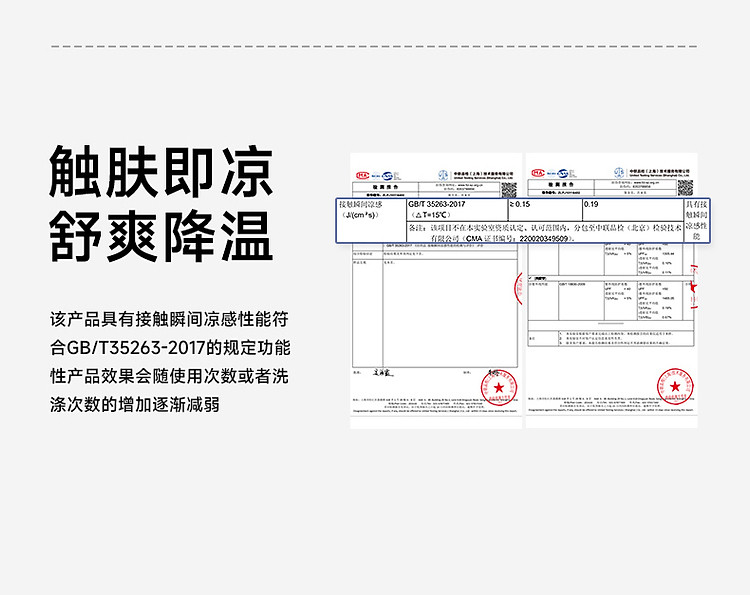Click the QR code on right report

point(684,188)
